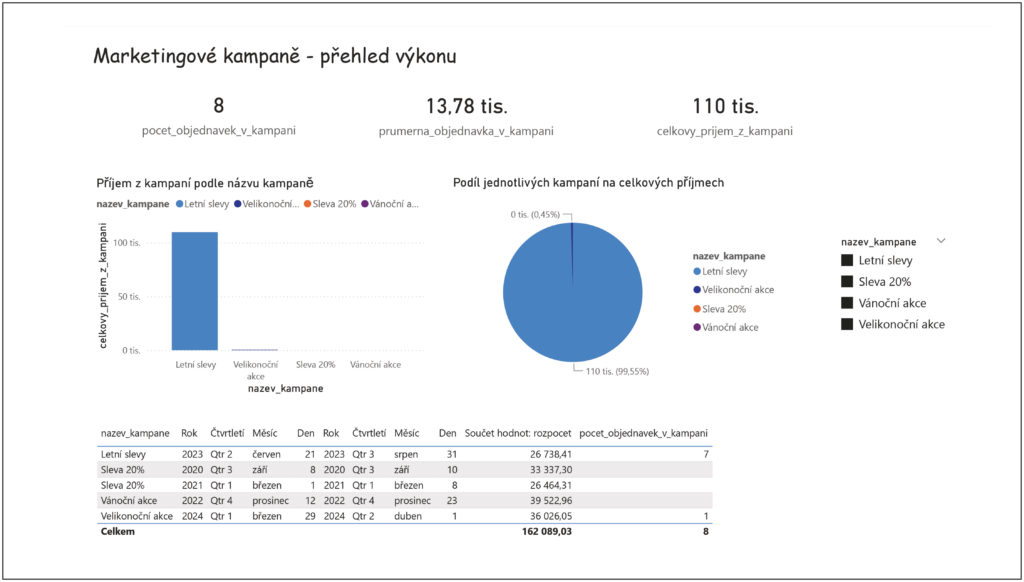This screenshot has width=1024, height=582.
Task: Click the Sleva 20% orange dot in bar chart legend
Action: (308, 204)
